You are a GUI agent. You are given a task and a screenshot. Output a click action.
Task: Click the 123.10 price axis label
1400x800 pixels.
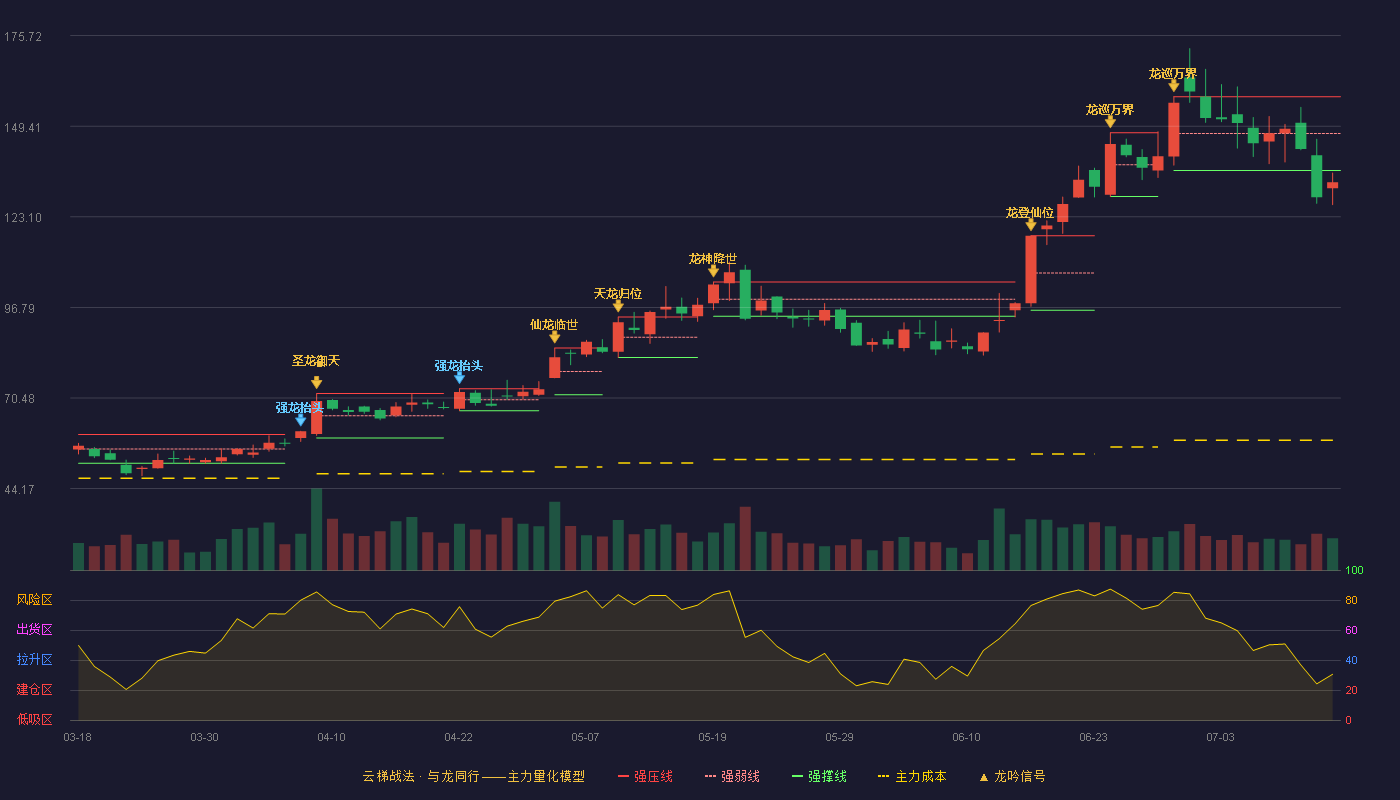23,217
